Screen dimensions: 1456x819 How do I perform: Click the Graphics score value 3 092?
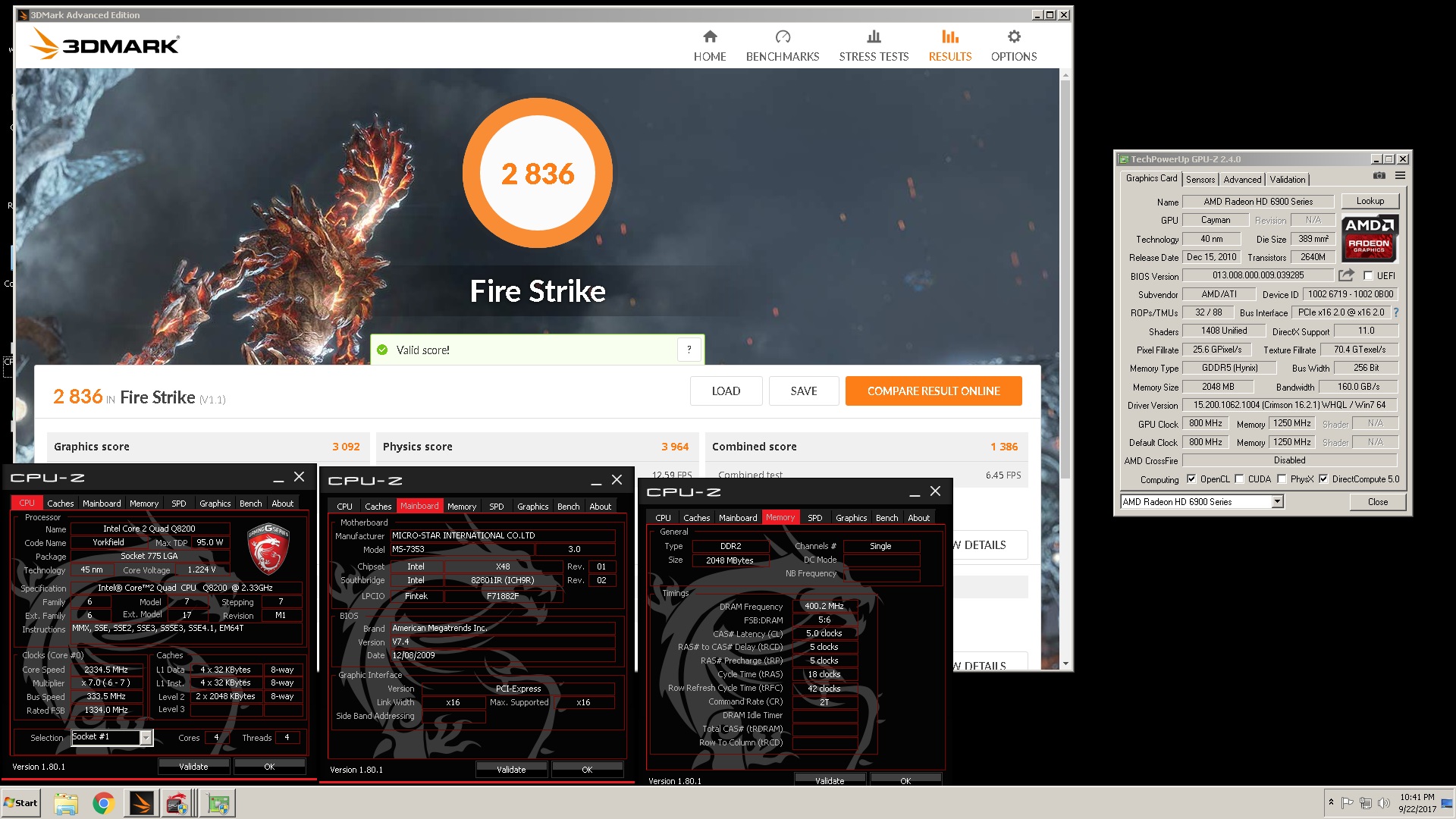tap(346, 447)
